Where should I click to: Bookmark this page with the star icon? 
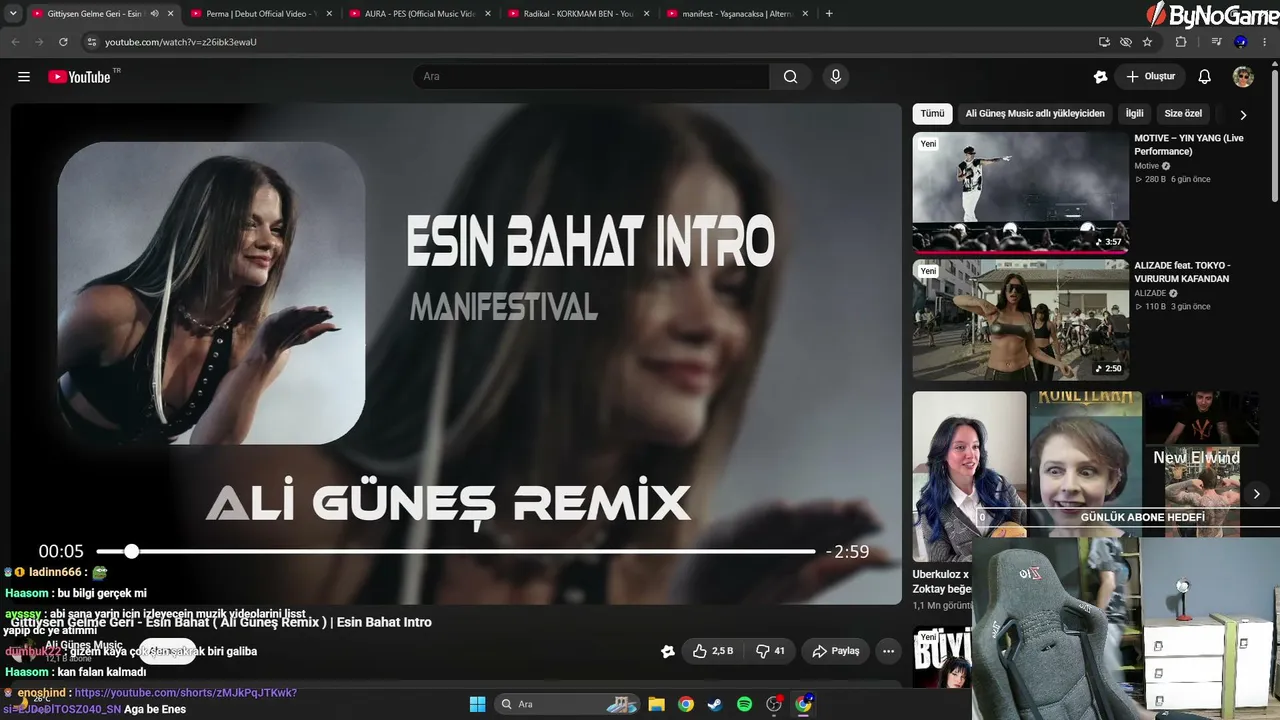[1147, 42]
